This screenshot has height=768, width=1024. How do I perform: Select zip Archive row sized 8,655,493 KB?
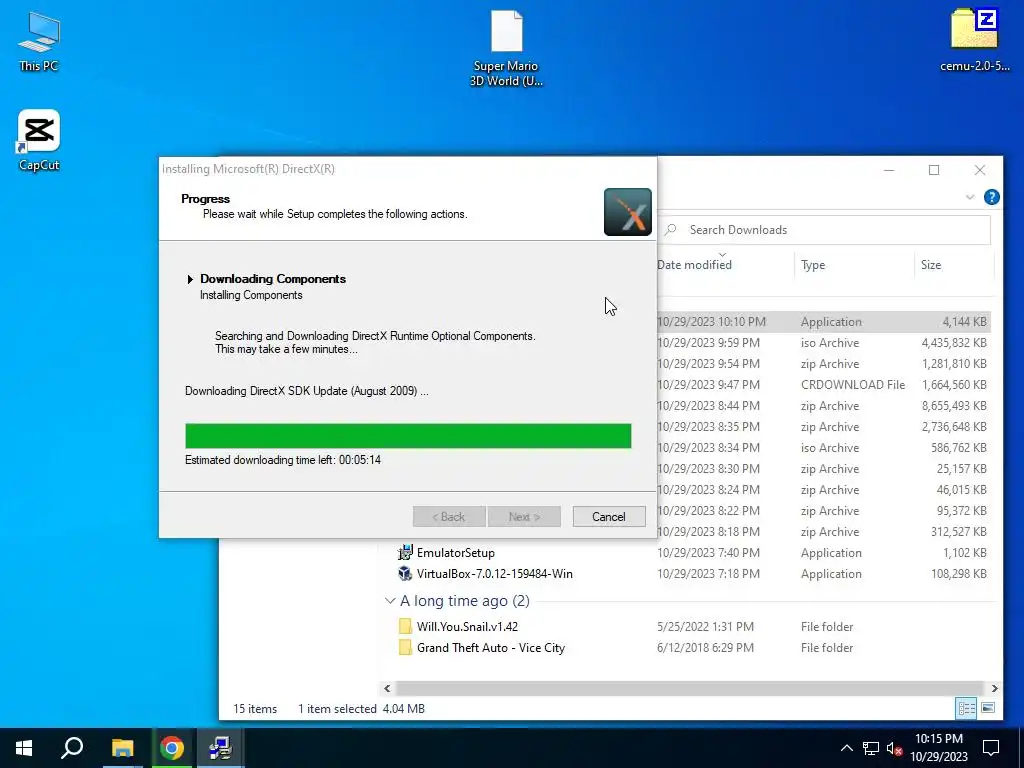pos(824,406)
